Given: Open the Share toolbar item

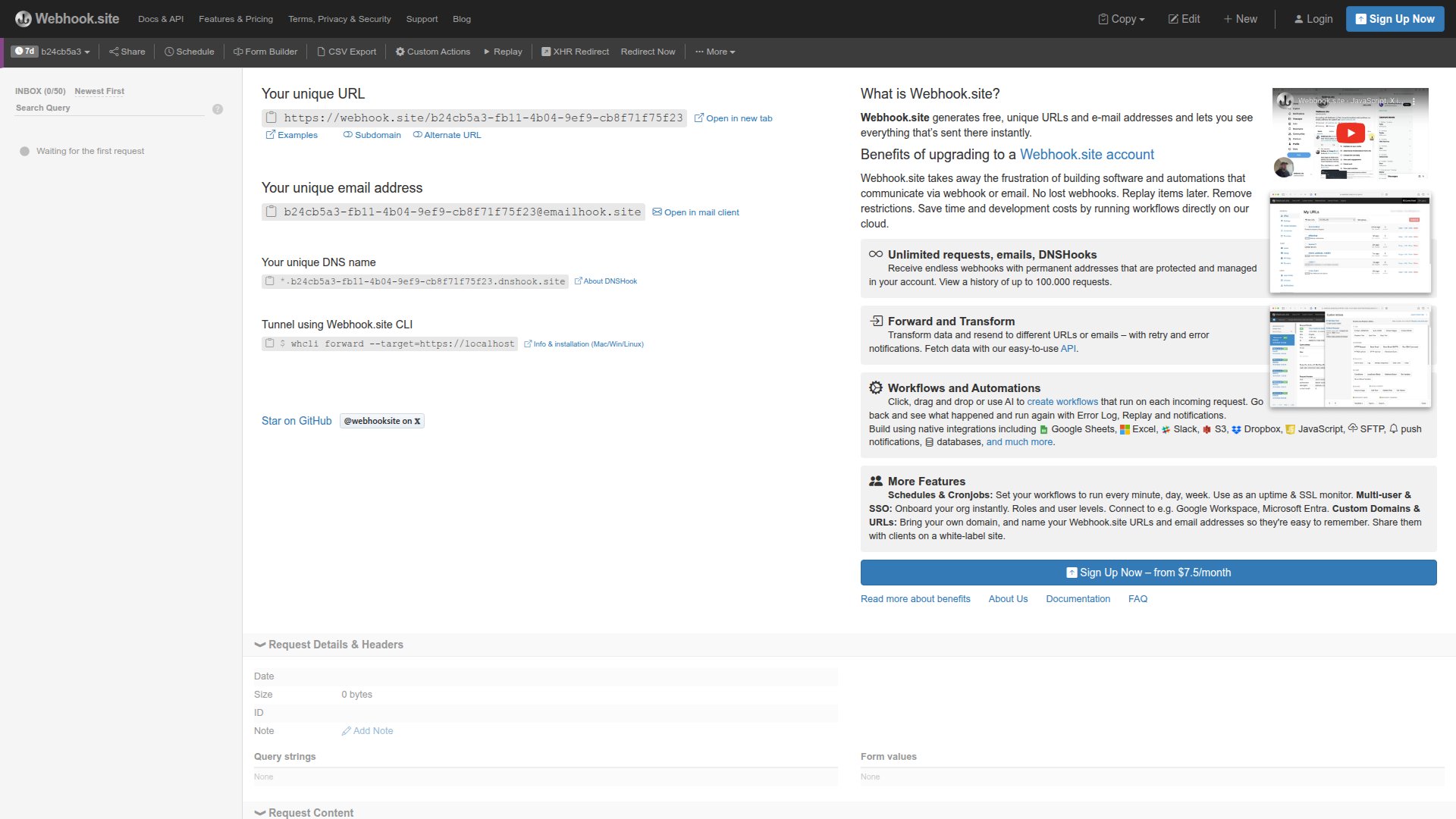Looking at the screenshot, I should tap(127, 52).
